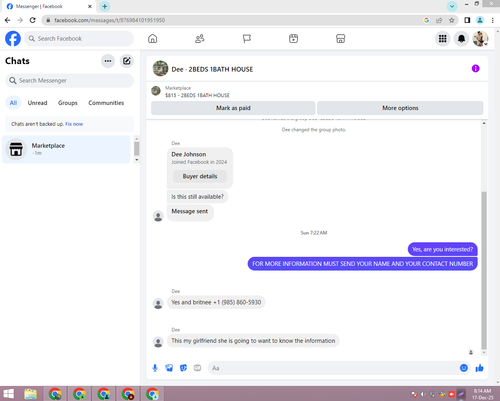Image resolution: width=500 pixels, height=401 pixels.
Task: Click the conversation group photo thumbnail
Action: (x=160, y=68)
